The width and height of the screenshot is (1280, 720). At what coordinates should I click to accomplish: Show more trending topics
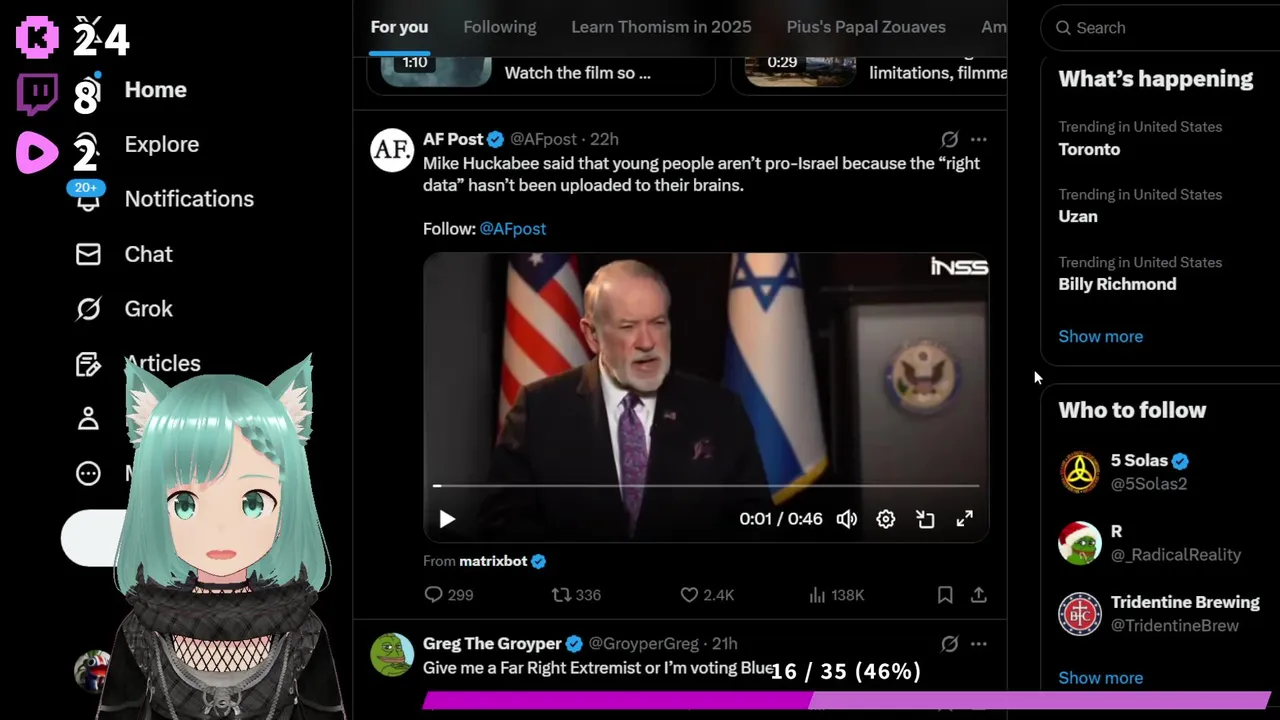click(1100, 336)
